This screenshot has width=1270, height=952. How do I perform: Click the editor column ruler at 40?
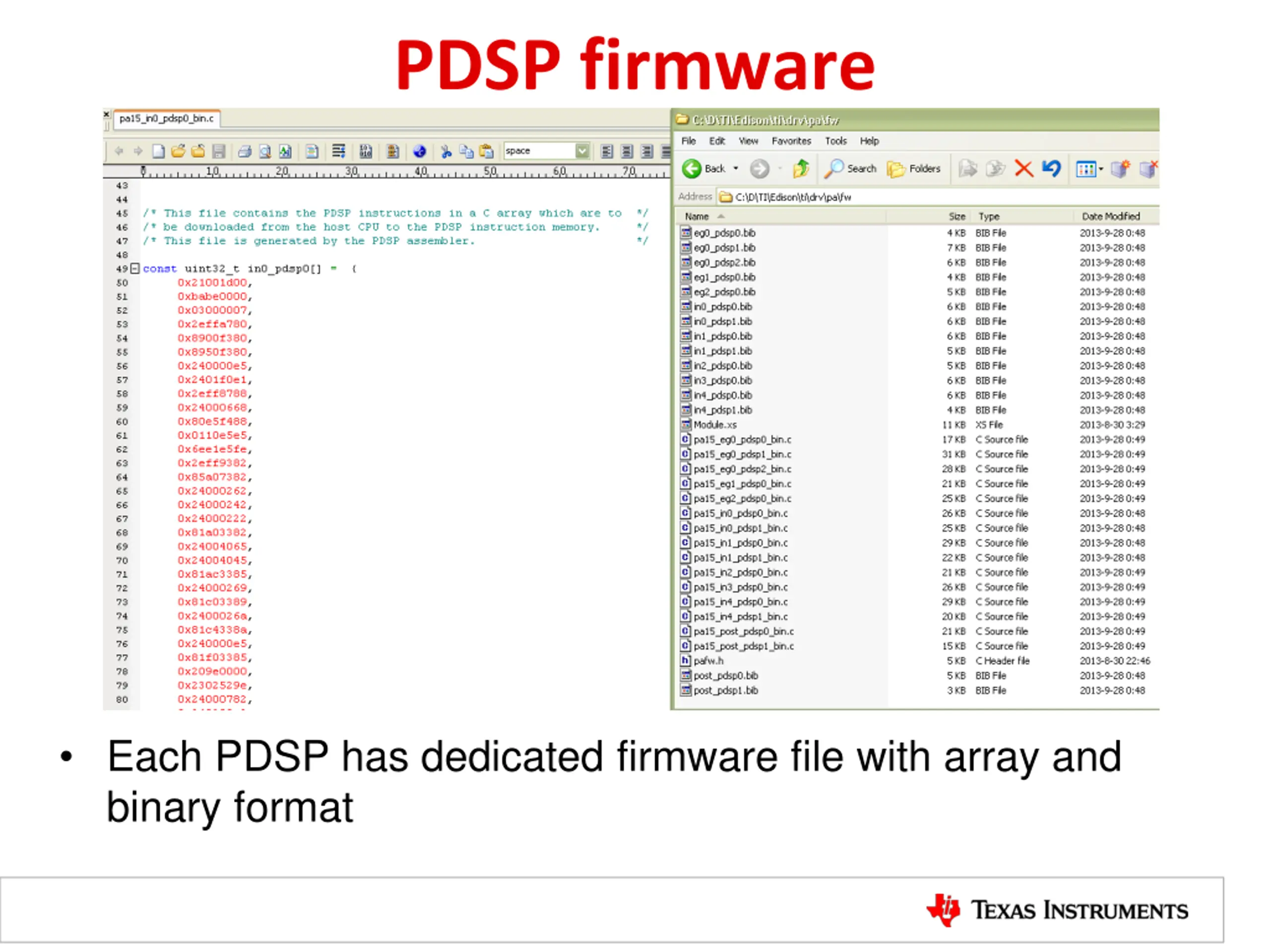pos(421,171)
